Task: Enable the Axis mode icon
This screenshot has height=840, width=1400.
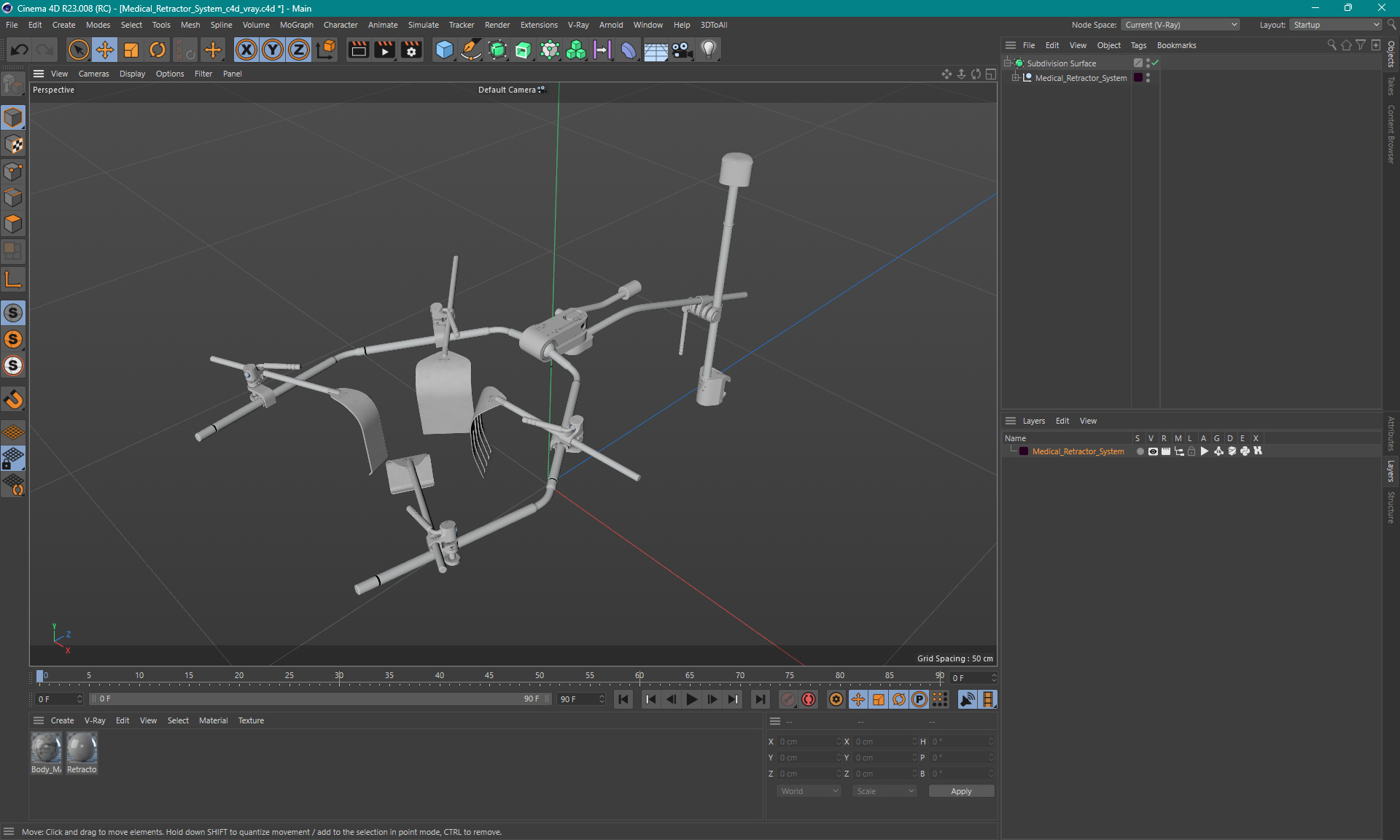Action: 13,279
